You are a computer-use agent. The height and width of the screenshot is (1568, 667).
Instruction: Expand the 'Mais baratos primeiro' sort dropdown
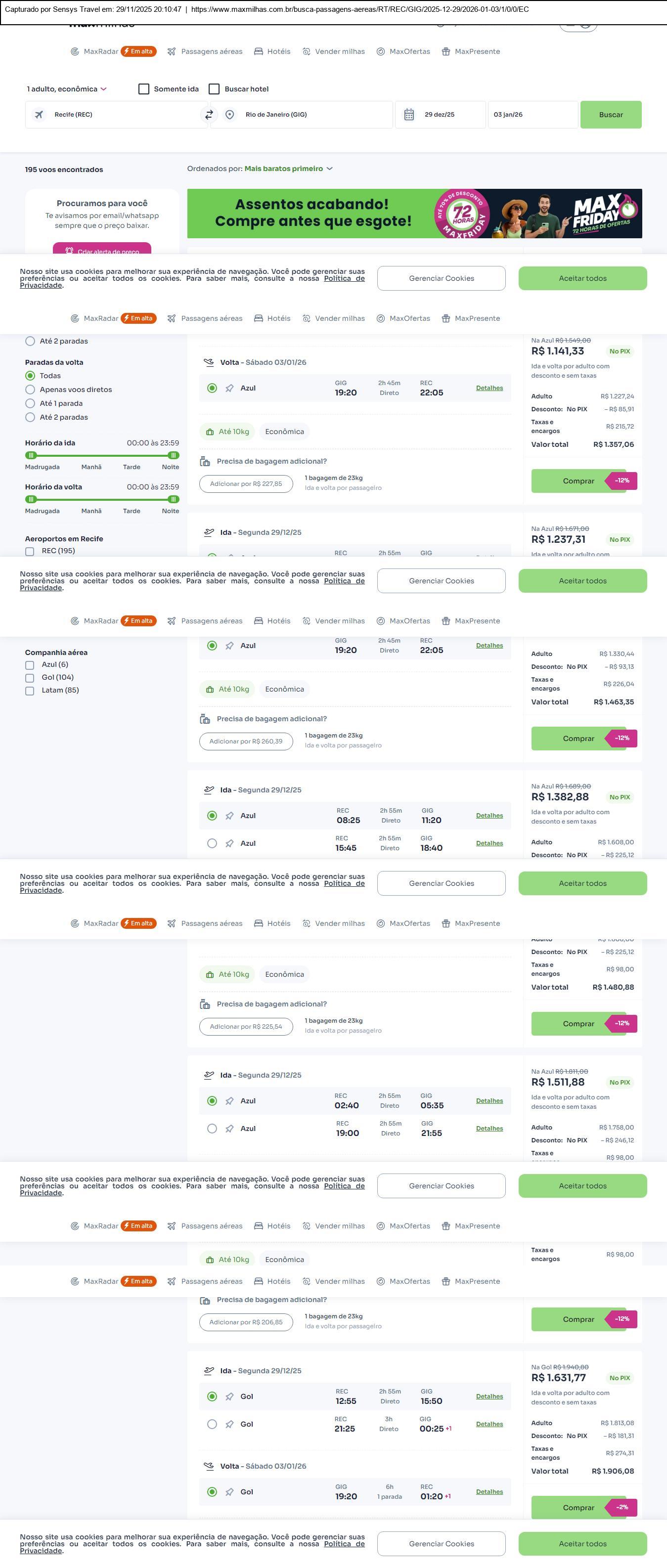(288, 169)
